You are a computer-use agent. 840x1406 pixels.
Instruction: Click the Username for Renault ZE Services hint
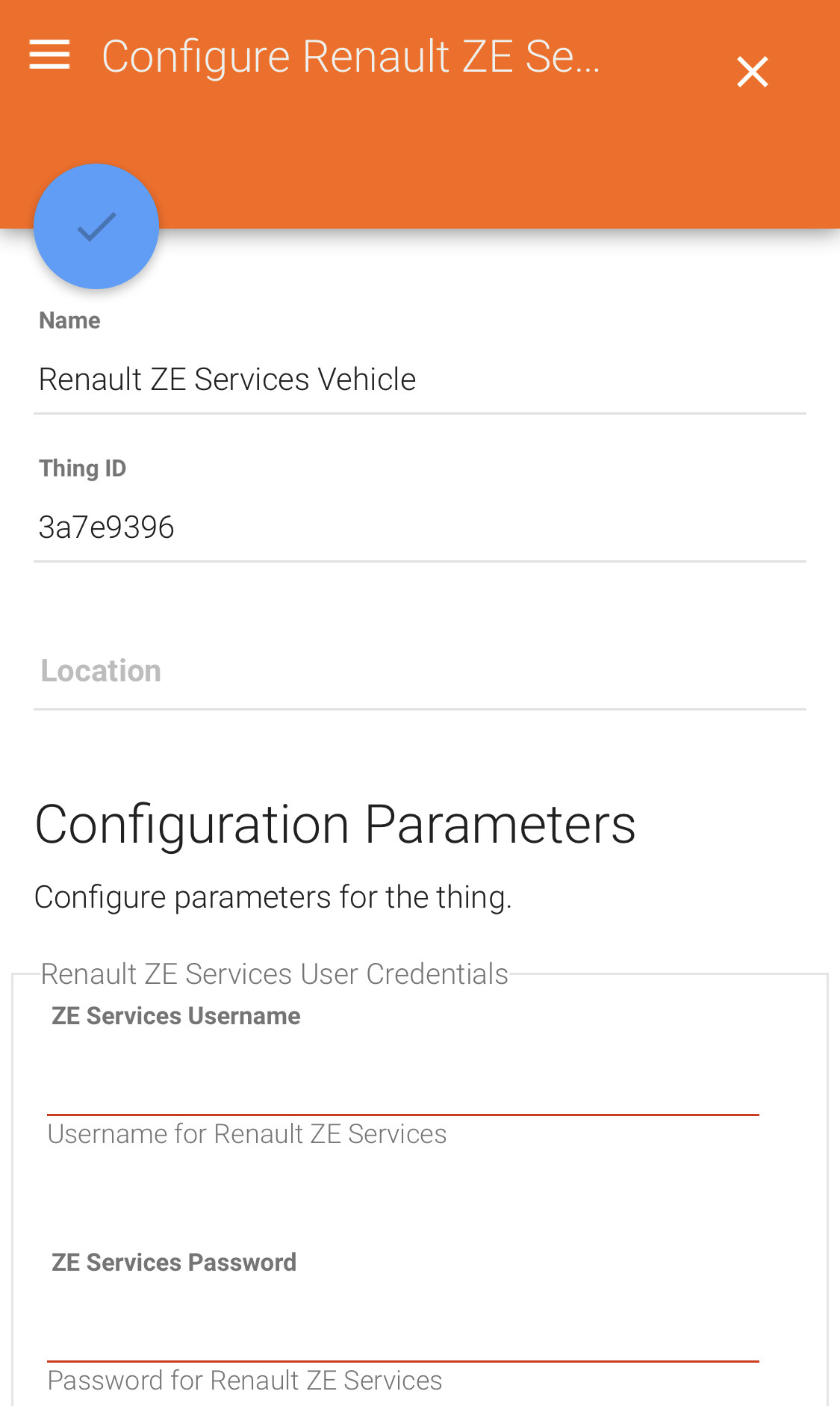pos(246,1134)
